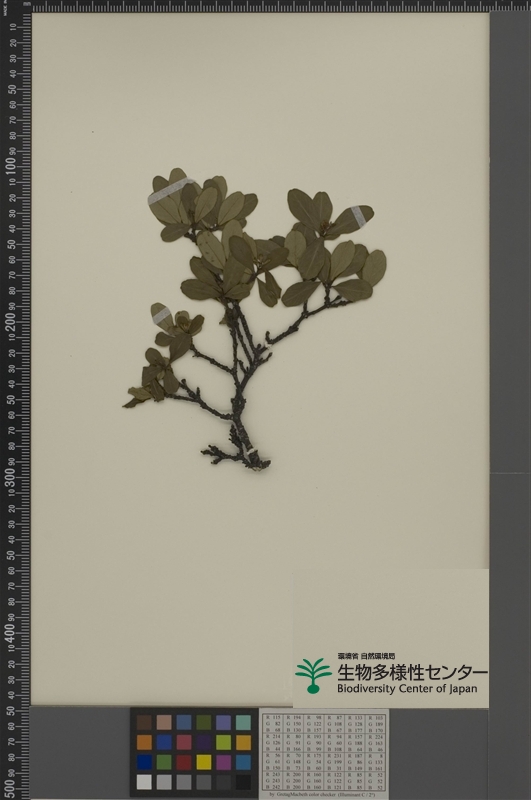Click the dark brown color checker patch
This screenshot has height=800, width=531.
point(144,722)
